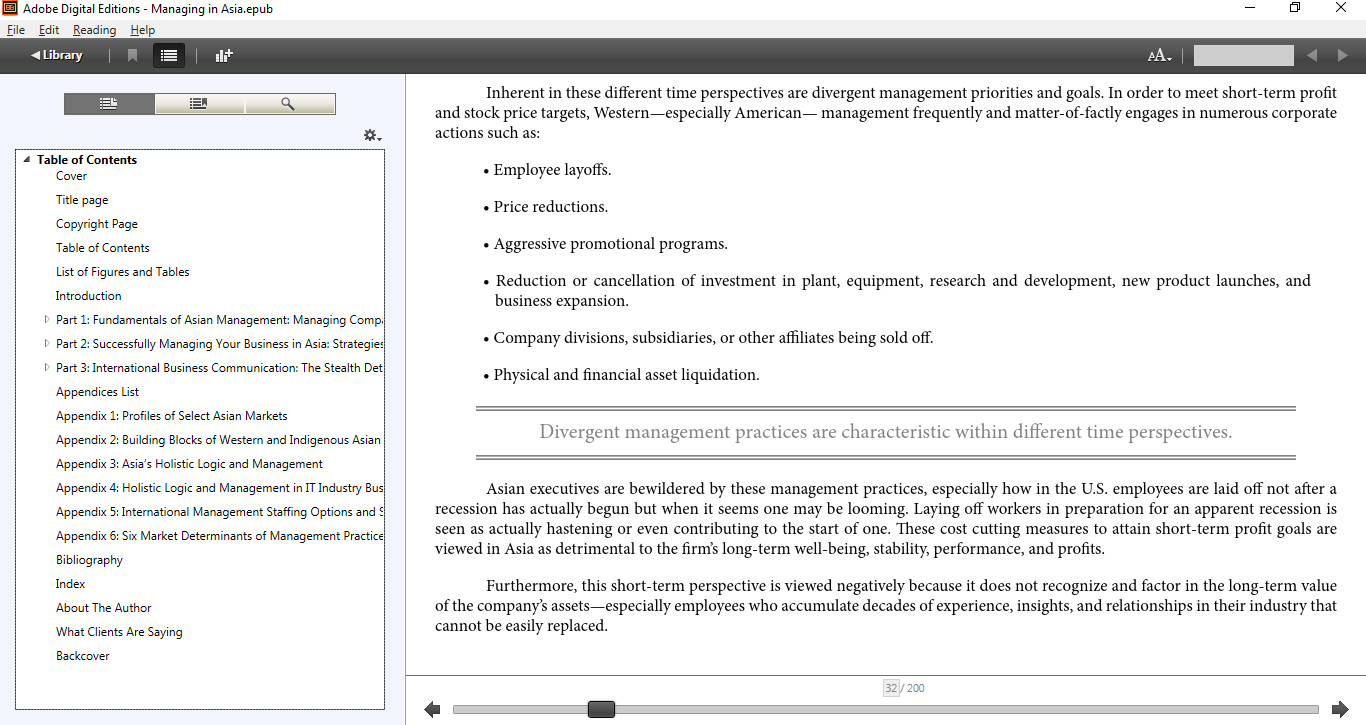Open Appendix 5: International Management Staffing Options
This screenshot has width=1366, height=725.
pyautogui.click(x=219, y=512)
